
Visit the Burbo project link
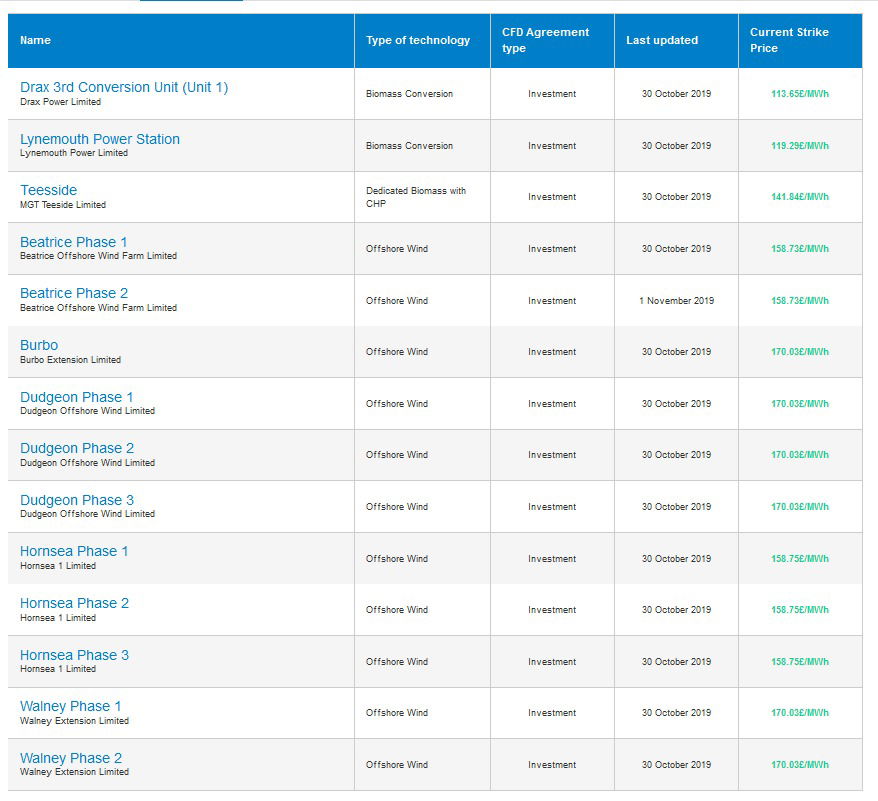[x=39, y=345]
